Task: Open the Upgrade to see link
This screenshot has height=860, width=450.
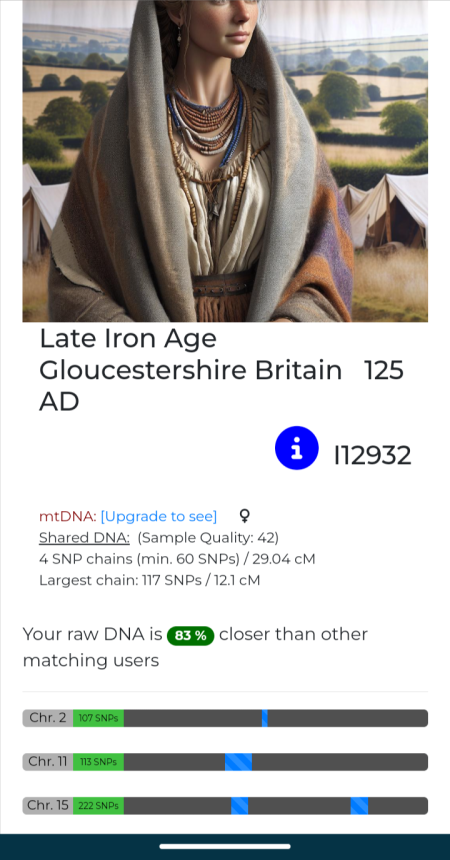Action: (x=159, y=516)
